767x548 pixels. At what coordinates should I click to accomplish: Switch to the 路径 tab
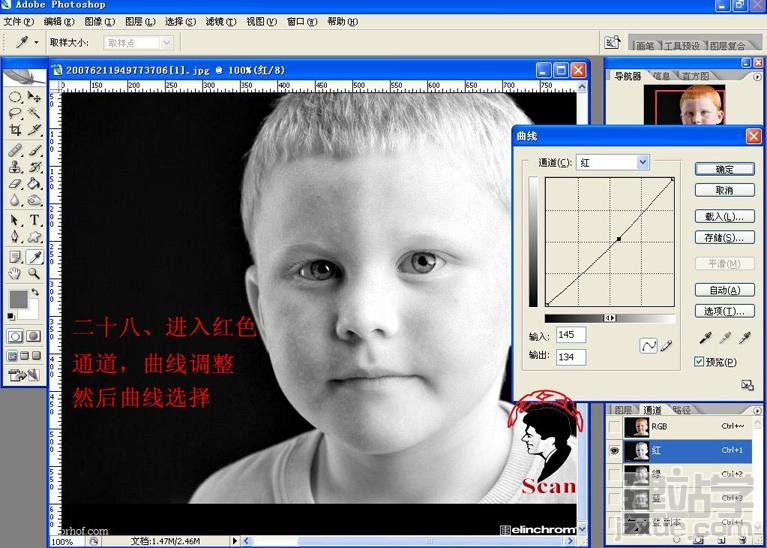click(681, 410)
